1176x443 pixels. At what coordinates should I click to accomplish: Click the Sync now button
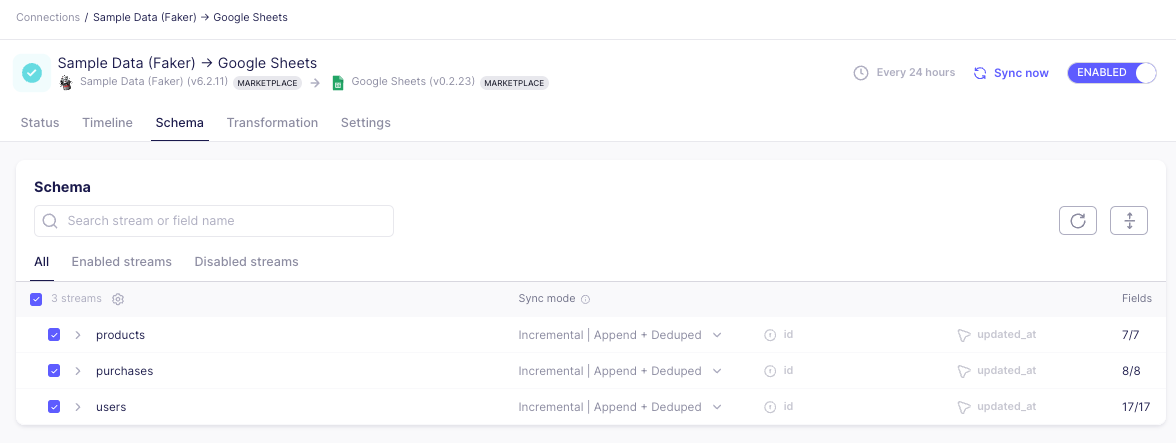tap(1011, 73)
